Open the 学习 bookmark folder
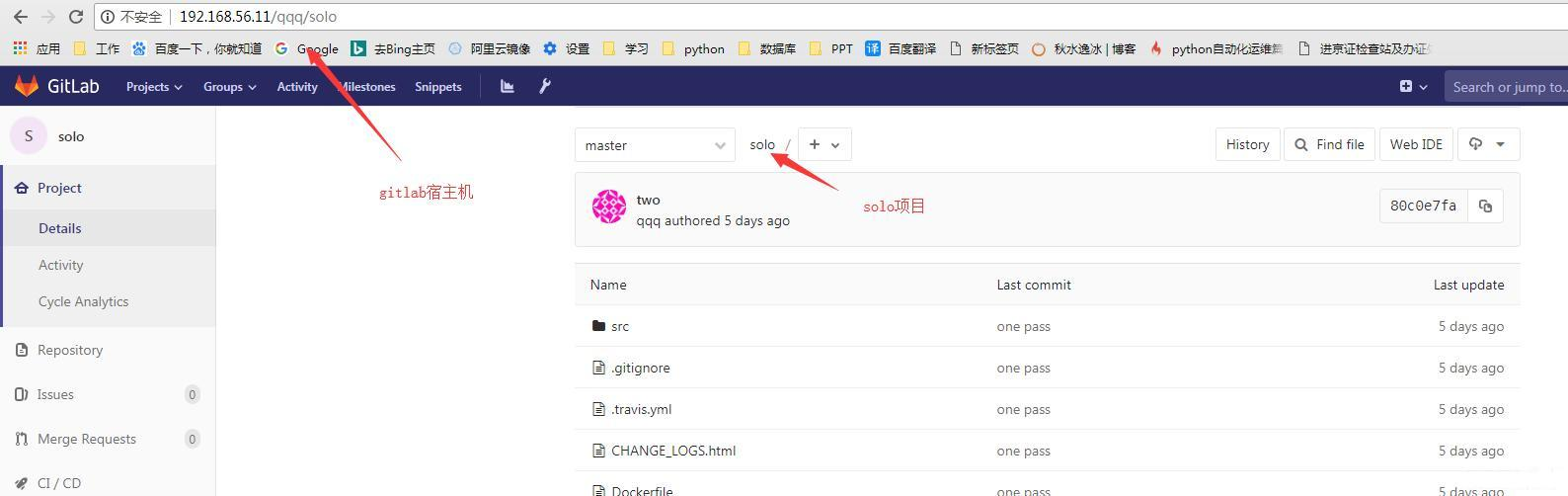Screen dimensions: 1568x496 [x=625, y=48]
